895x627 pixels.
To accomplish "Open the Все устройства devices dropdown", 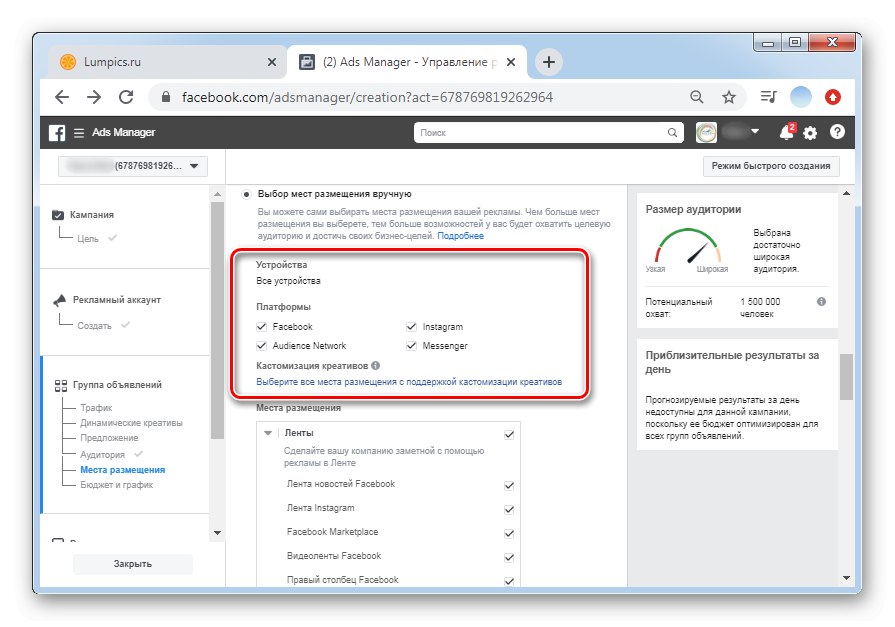I will tap(288, 281).
